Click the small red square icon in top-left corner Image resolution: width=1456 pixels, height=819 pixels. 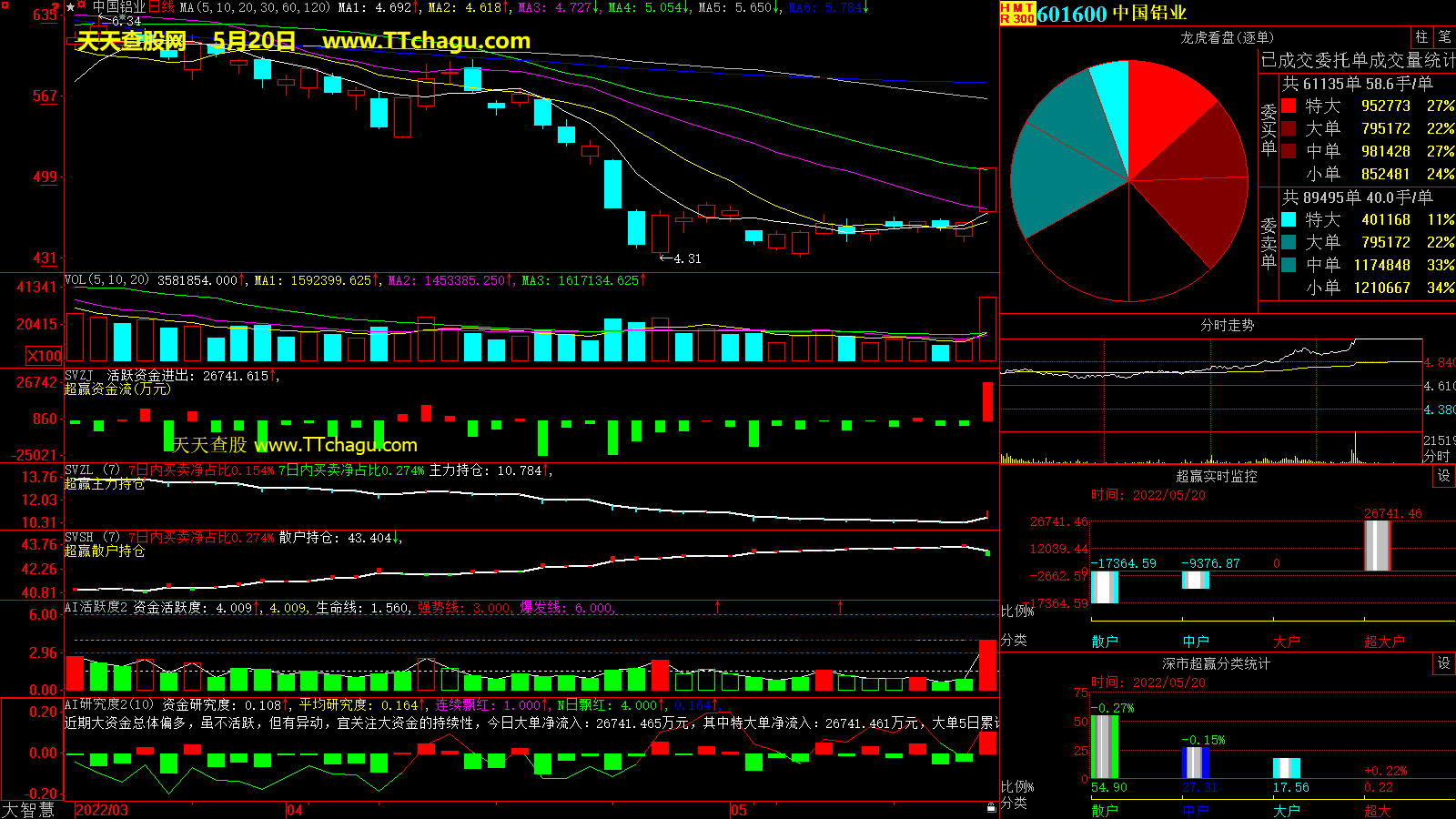click(5, 6)
